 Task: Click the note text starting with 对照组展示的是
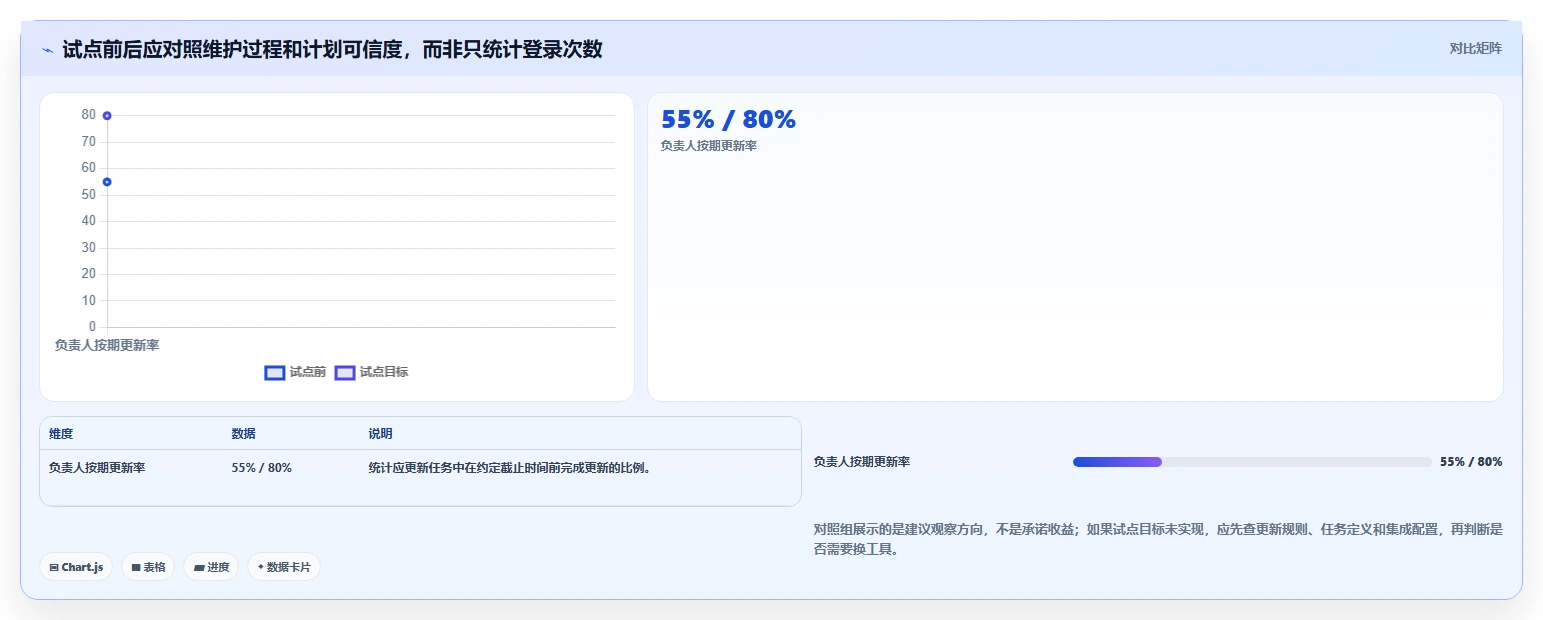pos(1158,540)
